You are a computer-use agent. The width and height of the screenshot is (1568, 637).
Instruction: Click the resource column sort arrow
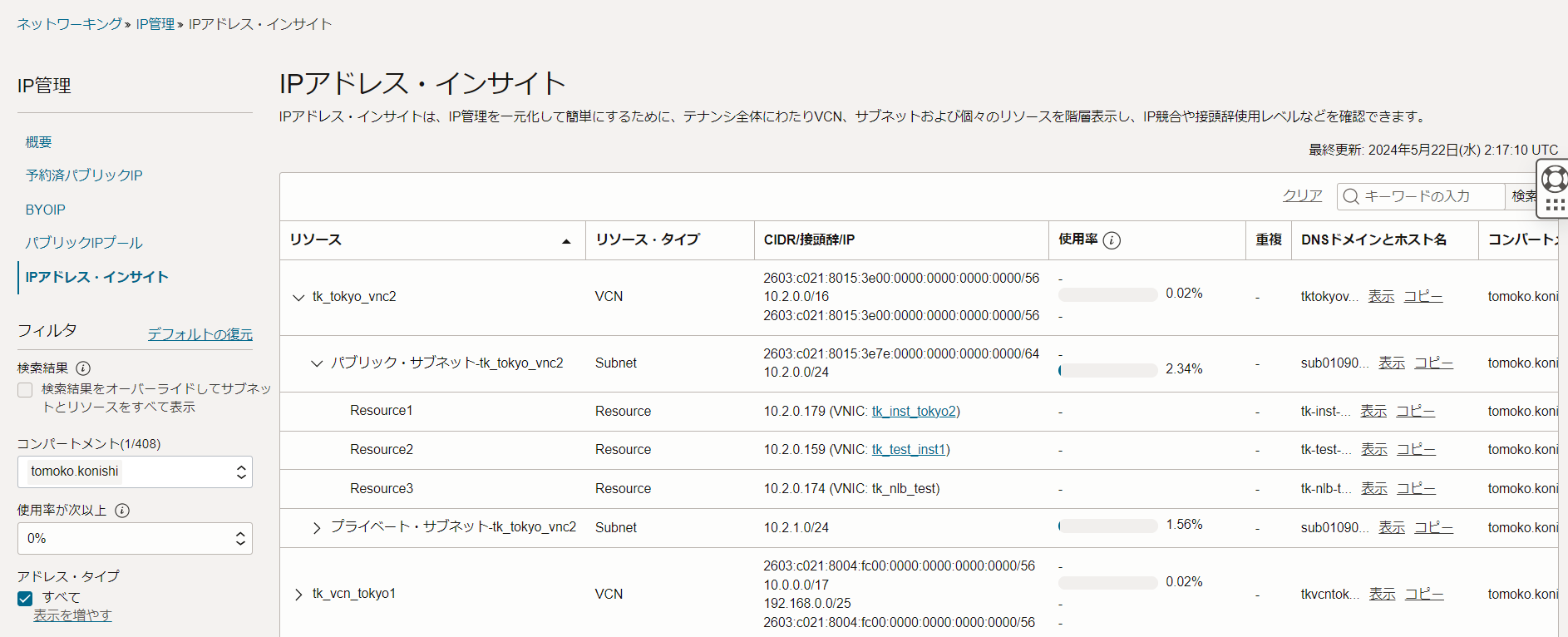[566, 241]
